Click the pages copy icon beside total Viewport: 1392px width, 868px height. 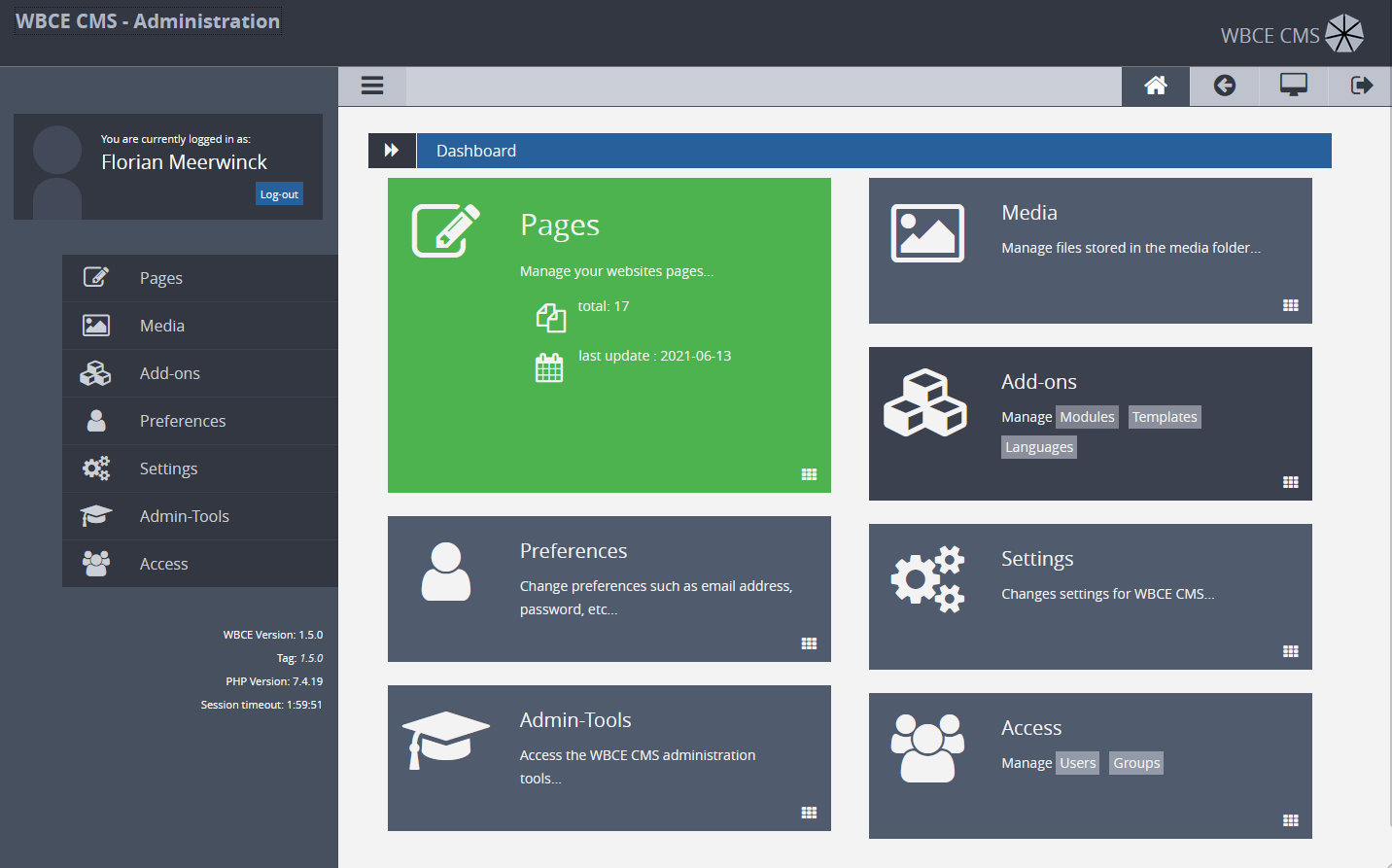pos(551,318)
